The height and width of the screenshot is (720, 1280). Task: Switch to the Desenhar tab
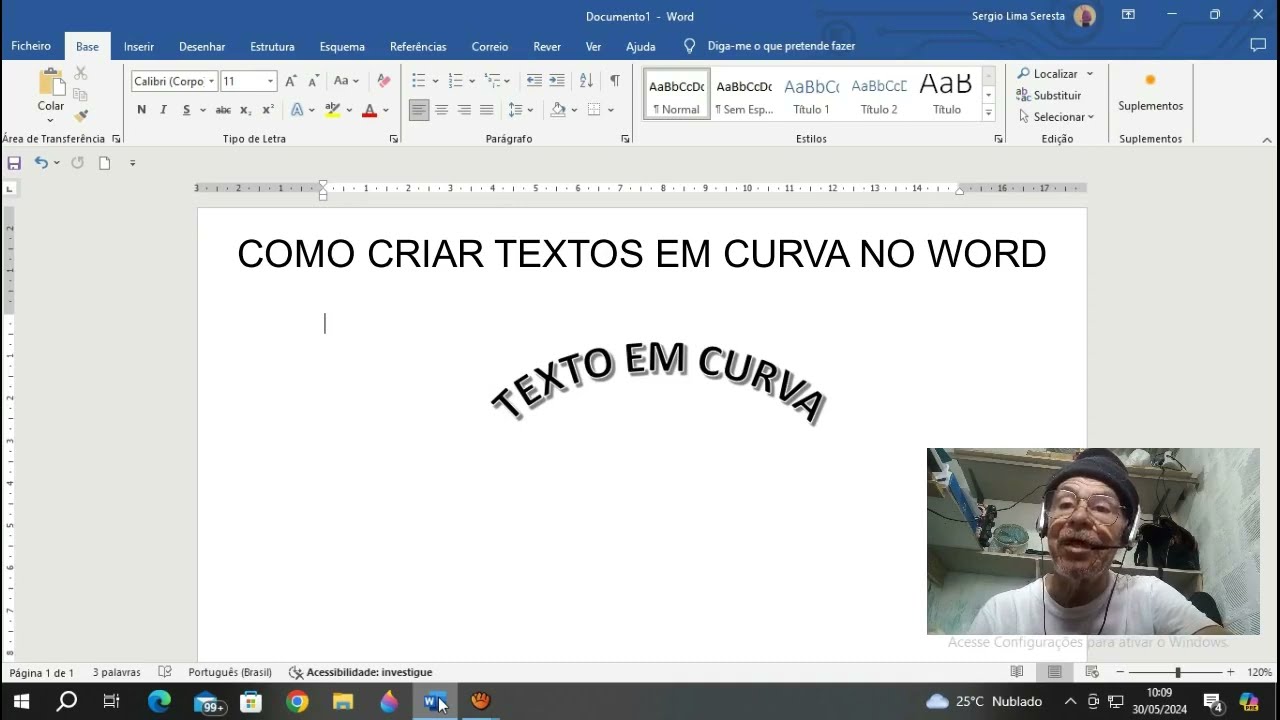pos(202,46)
